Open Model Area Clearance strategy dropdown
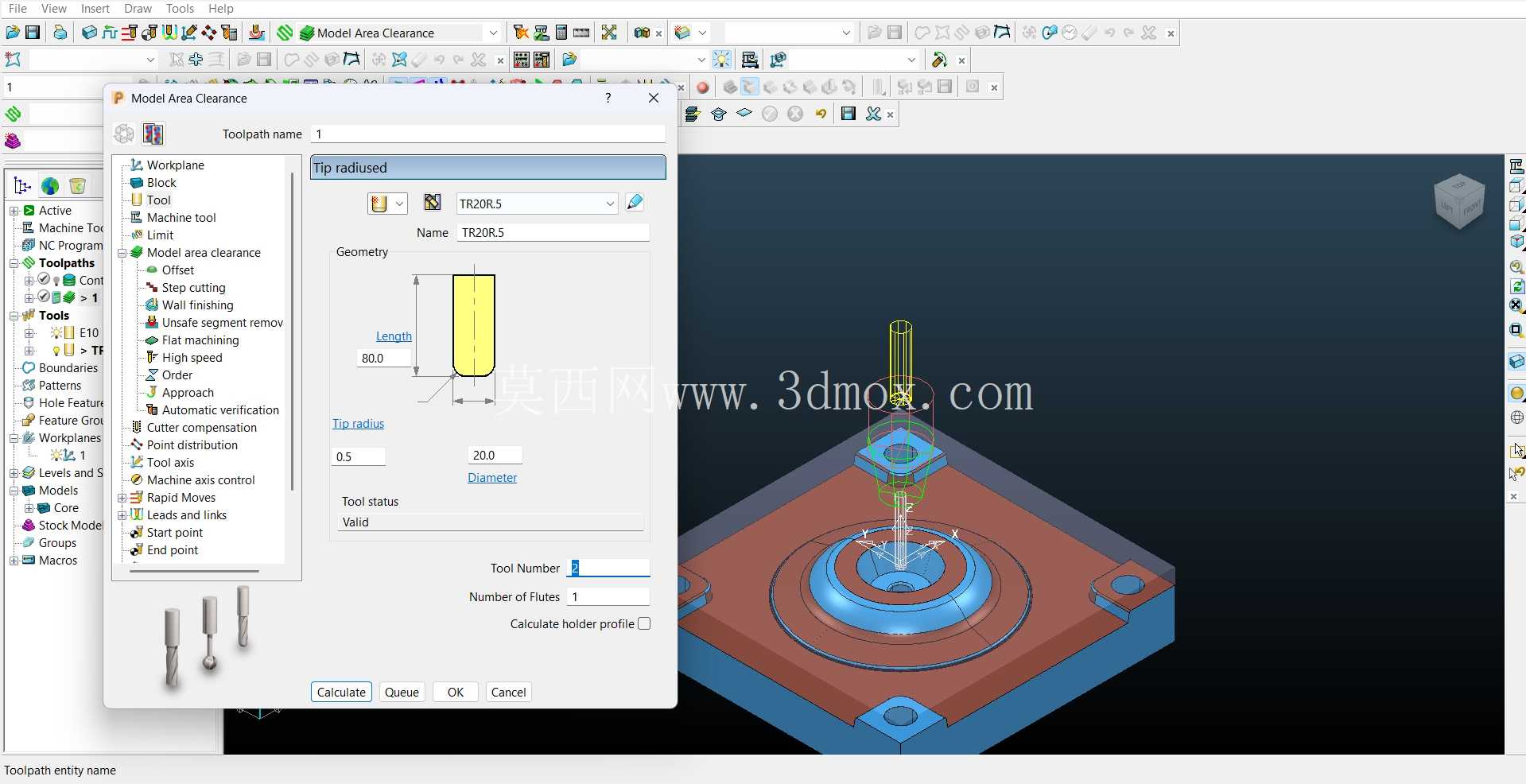Screen dimensions: 1526x784 (493, 33)
